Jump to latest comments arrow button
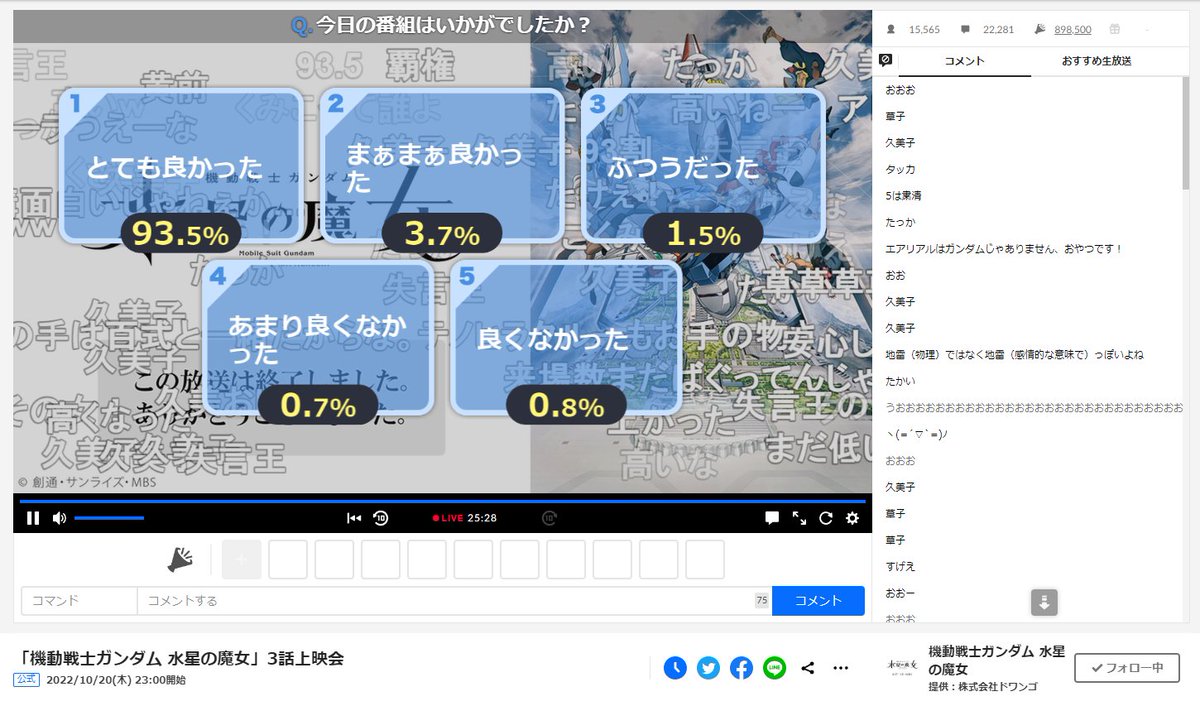 (x=1044, y=602)
